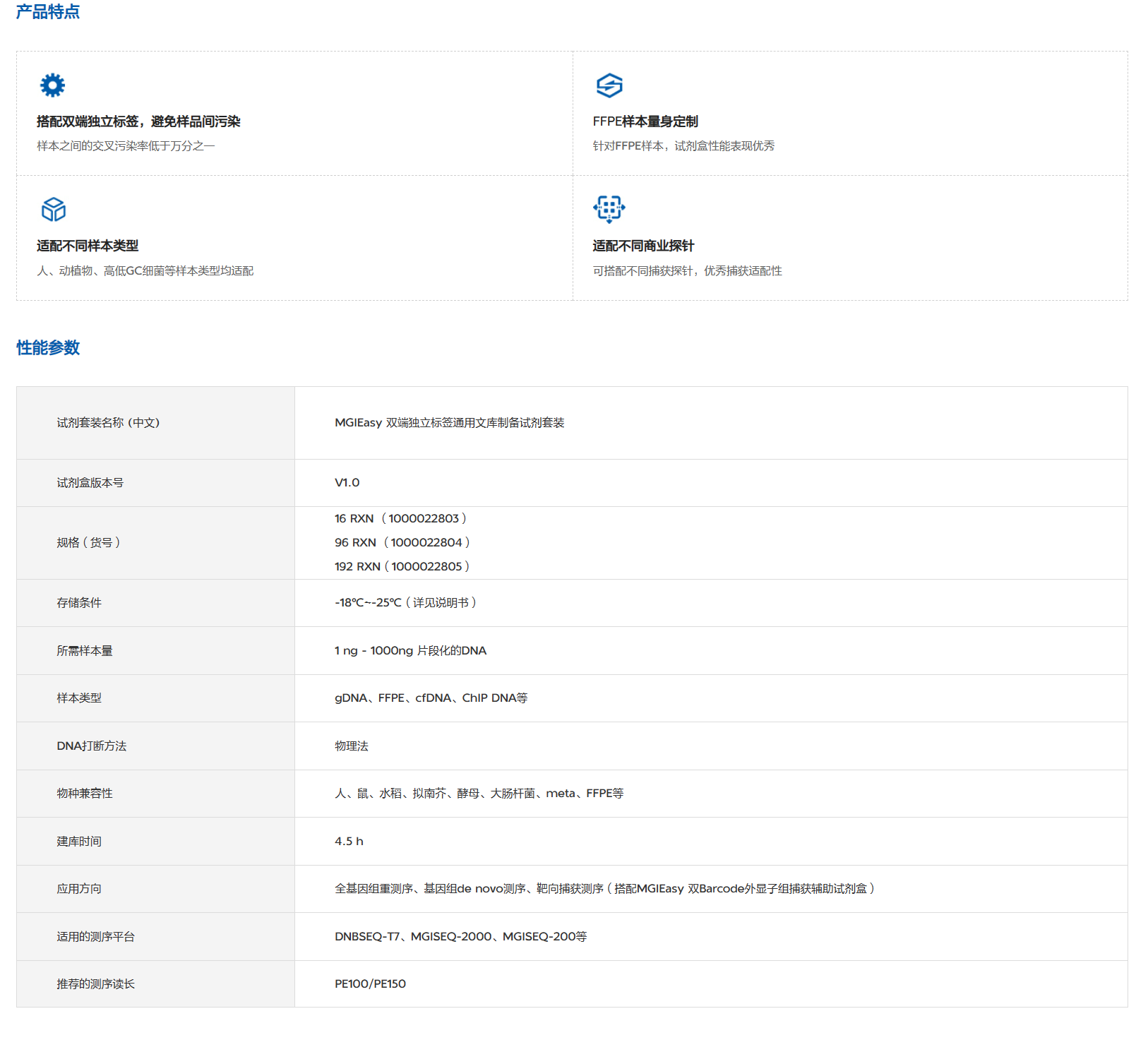
Task: Click the title 适配不同样本类型
Action: tap(88, 246)
